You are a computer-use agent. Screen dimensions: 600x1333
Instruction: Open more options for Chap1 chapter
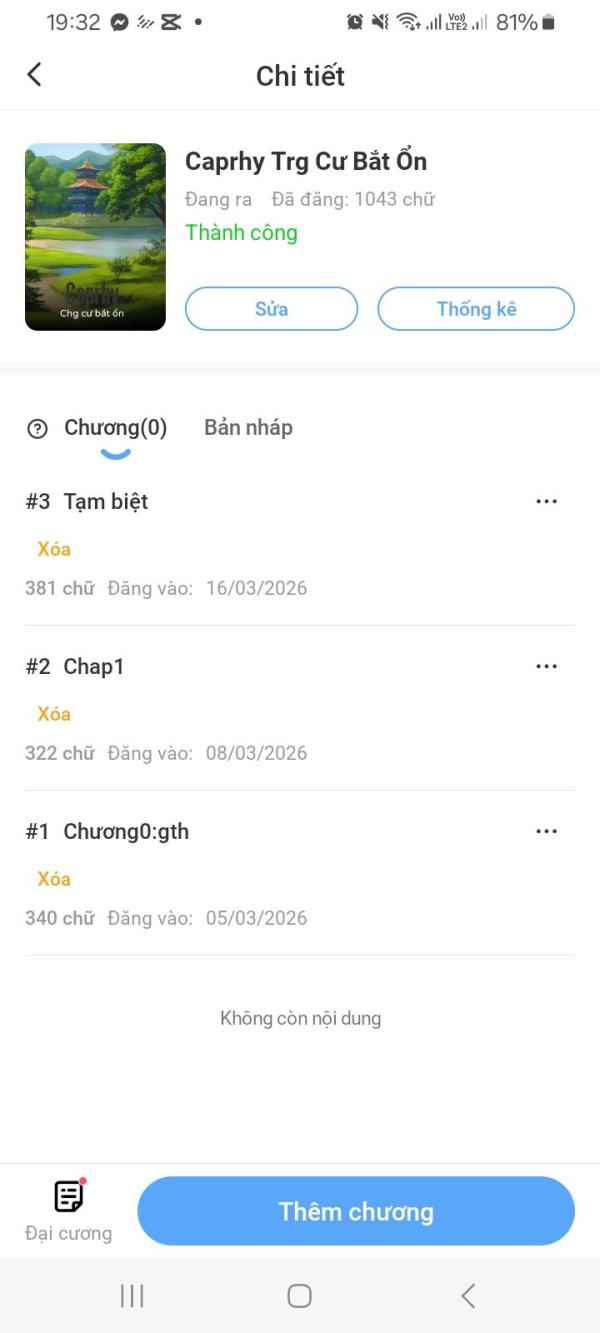[546, 666]
